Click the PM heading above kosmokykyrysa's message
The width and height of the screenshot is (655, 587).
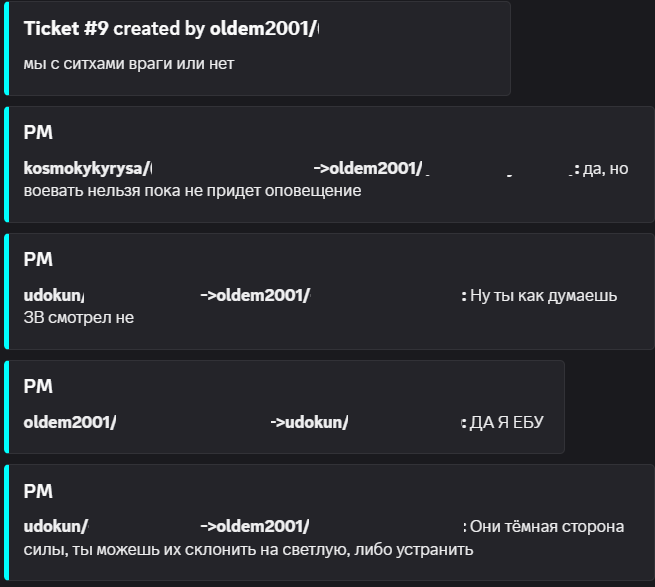37,132
